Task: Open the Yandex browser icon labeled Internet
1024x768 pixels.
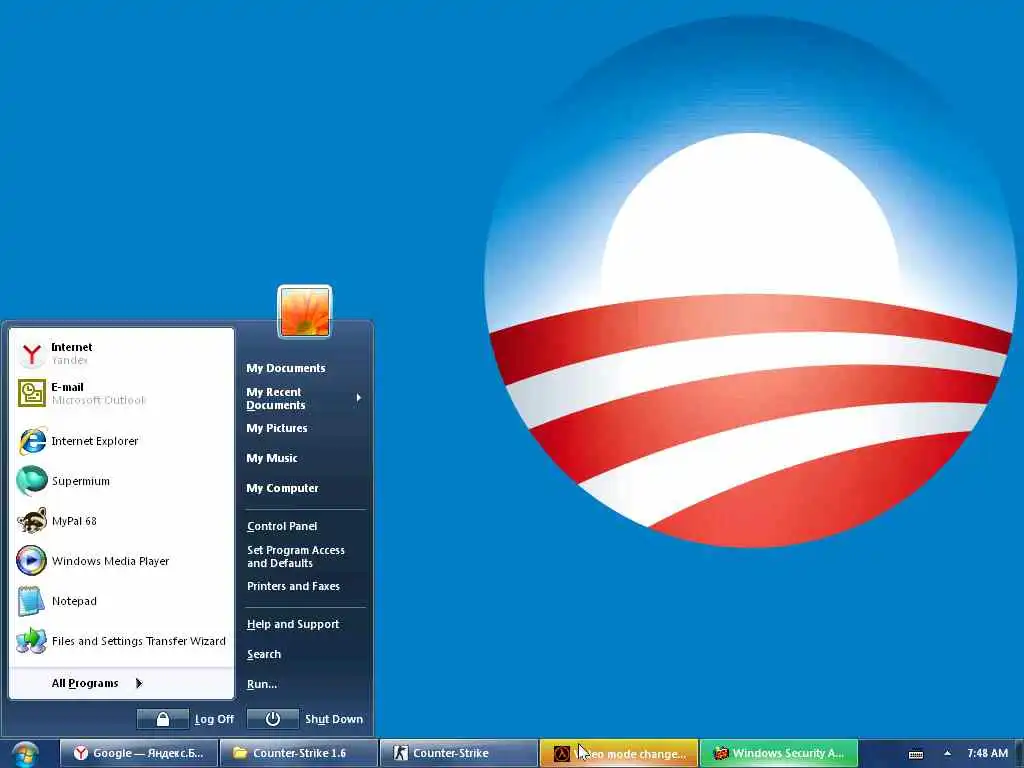Action: (31, 354)
